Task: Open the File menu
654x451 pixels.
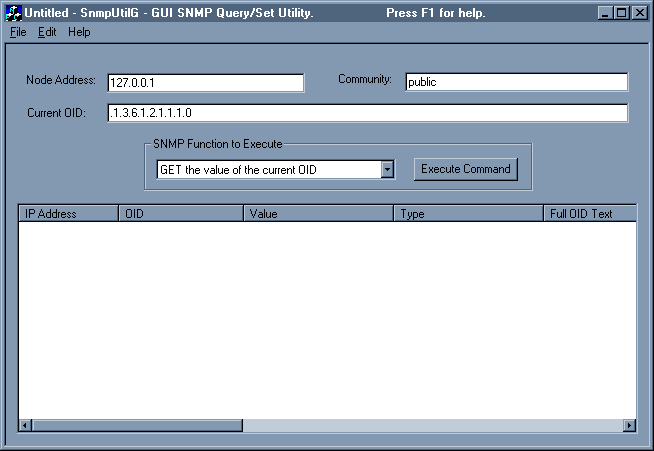Action: click(x=18, y=32)
